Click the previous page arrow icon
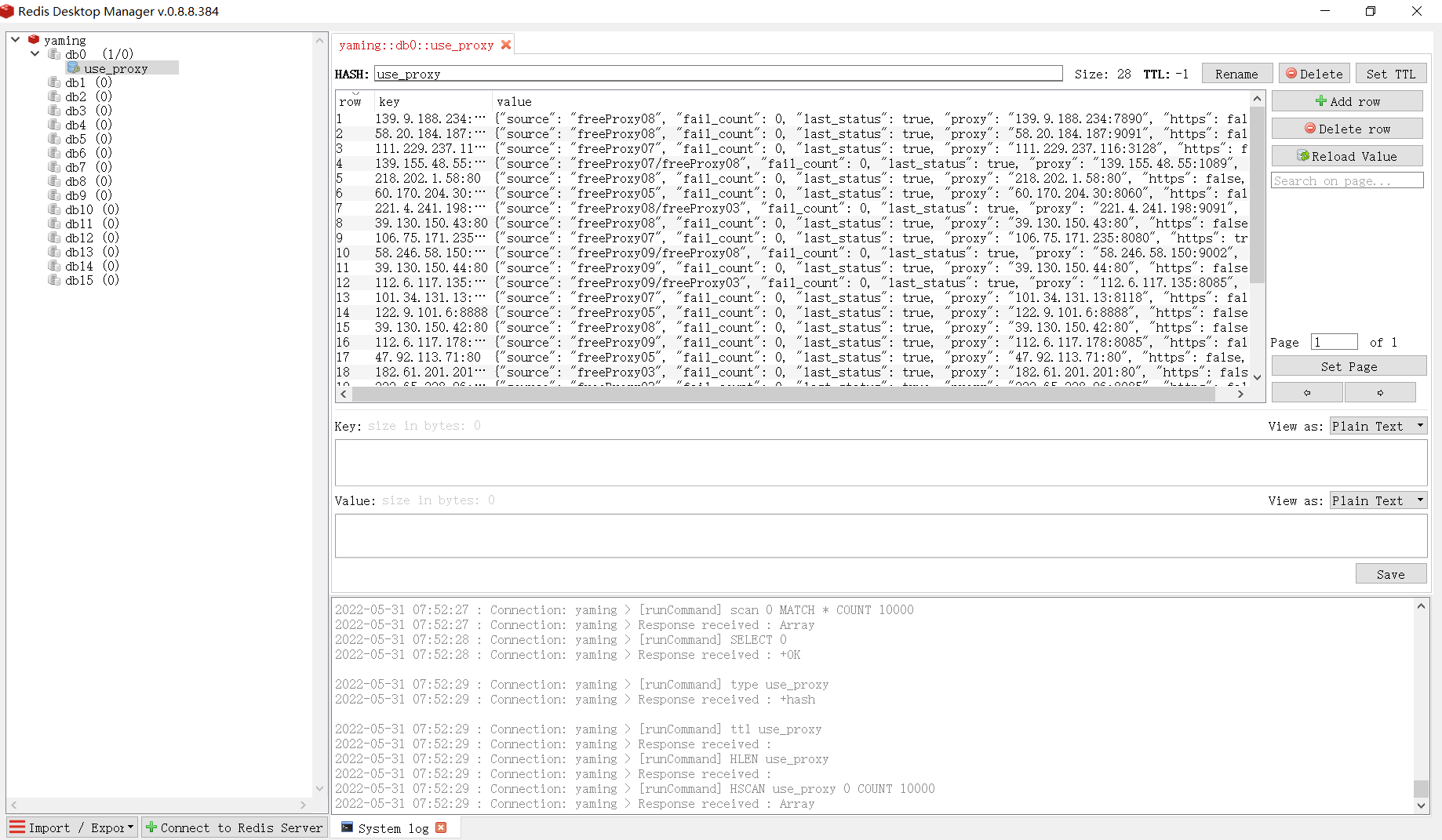 (x=1306, y=391)
